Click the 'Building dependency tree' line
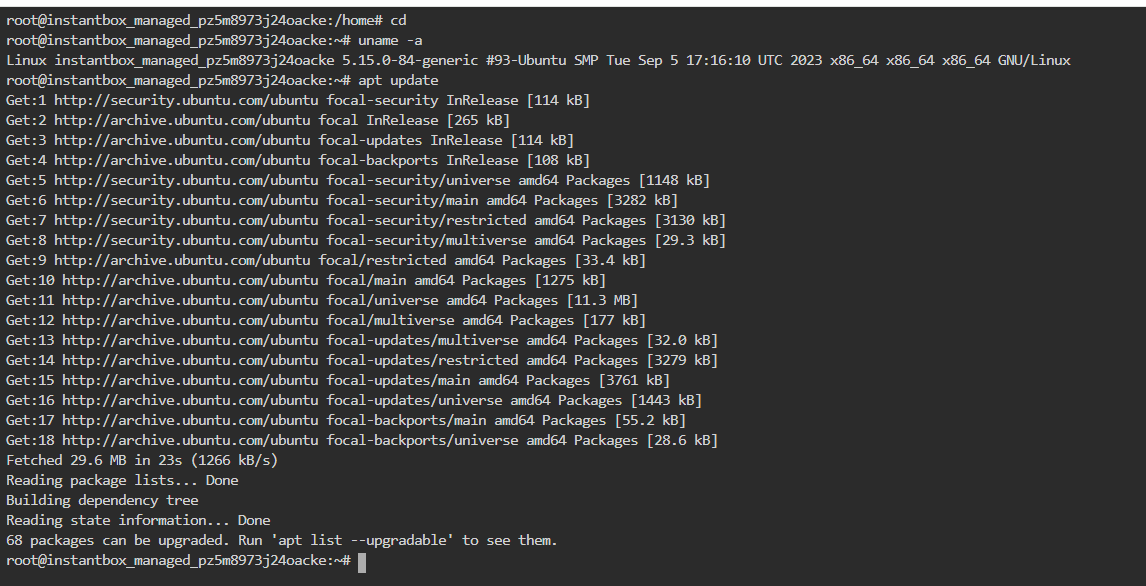This screenshot has height=586, width=1146. coord(102,501)
